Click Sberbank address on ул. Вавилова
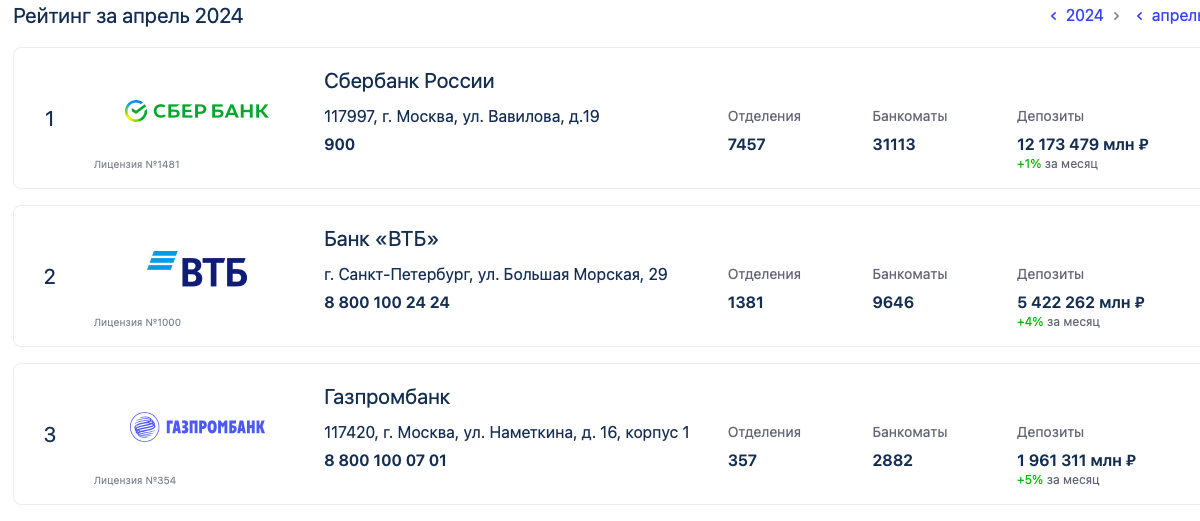This screenshot has width=1200, height=521. 461,116
